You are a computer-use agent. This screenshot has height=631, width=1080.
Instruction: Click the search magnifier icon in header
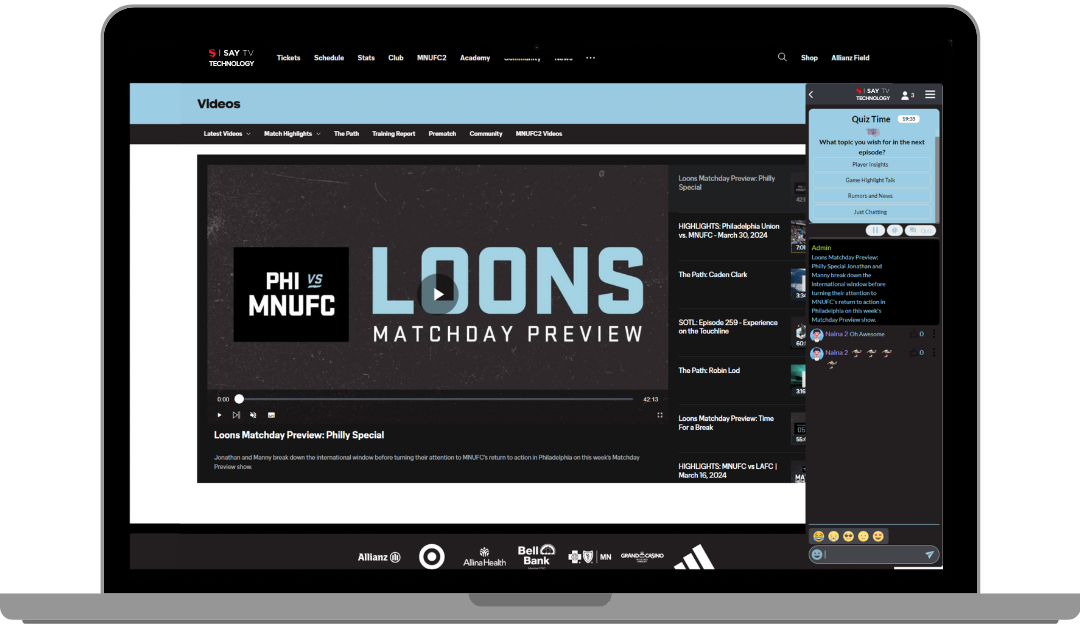click(782, 58)
